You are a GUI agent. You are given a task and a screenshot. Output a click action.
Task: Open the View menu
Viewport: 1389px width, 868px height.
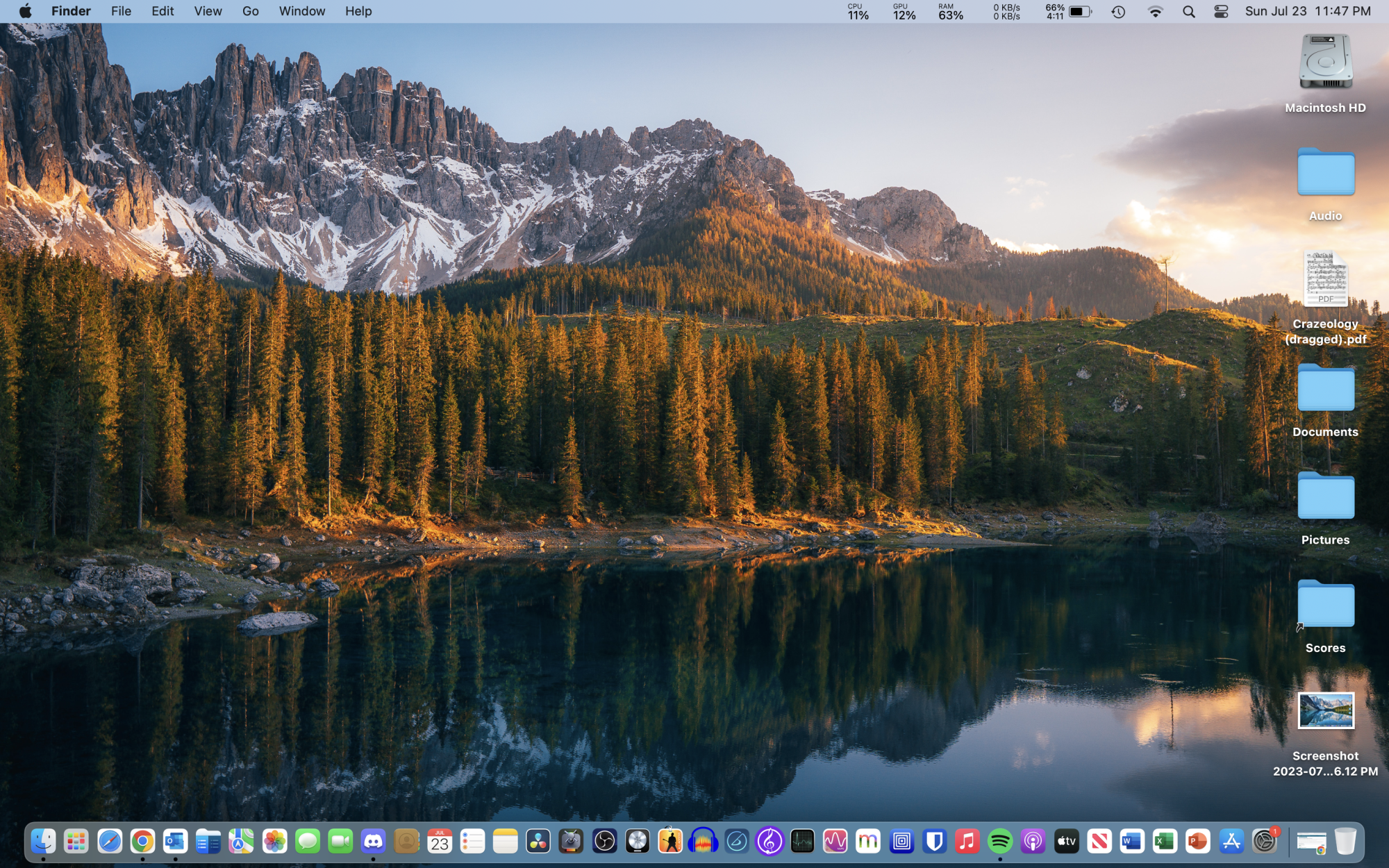pos(208,11)
